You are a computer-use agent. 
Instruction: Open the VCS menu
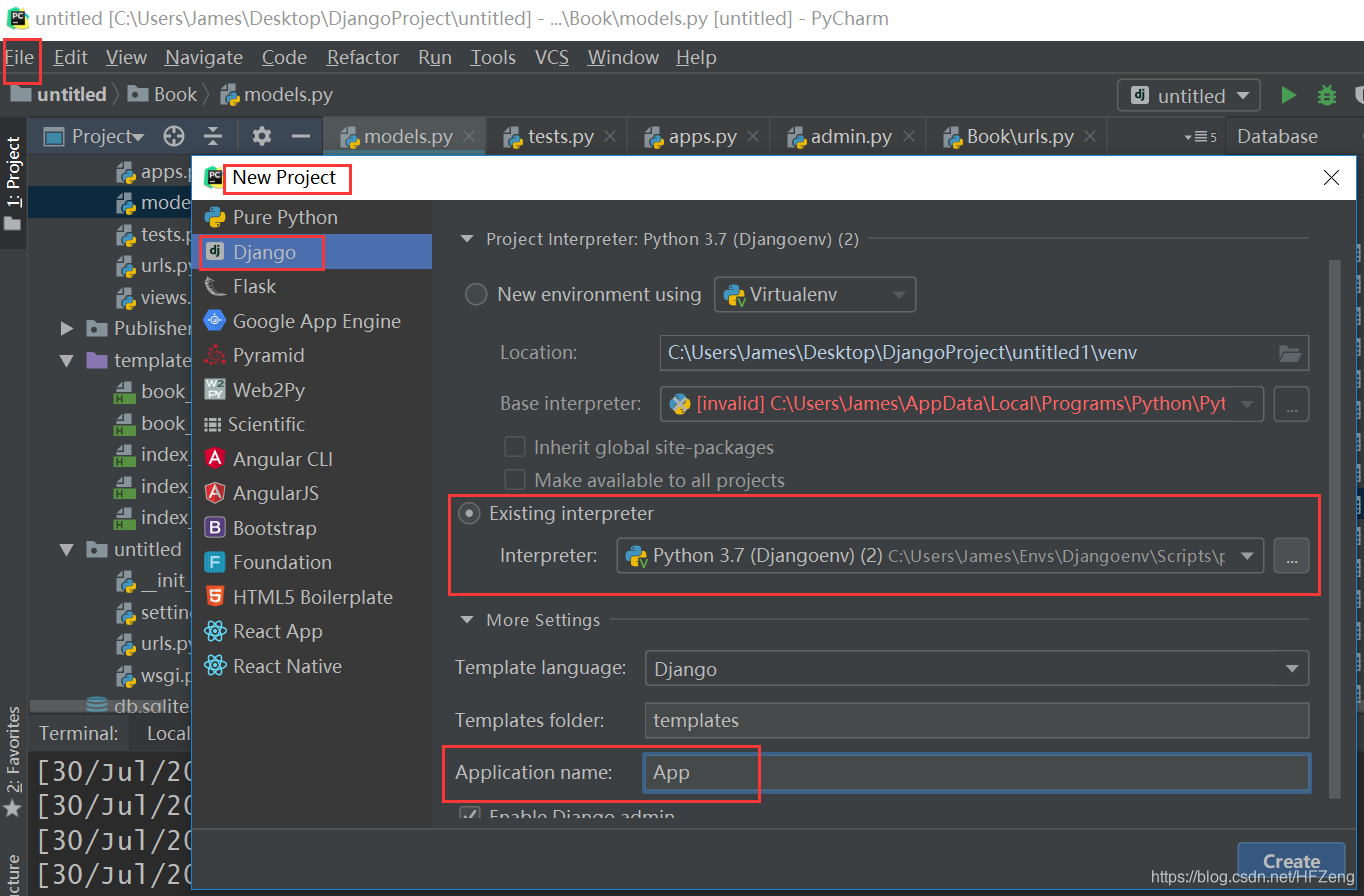[x=552, y=57]
